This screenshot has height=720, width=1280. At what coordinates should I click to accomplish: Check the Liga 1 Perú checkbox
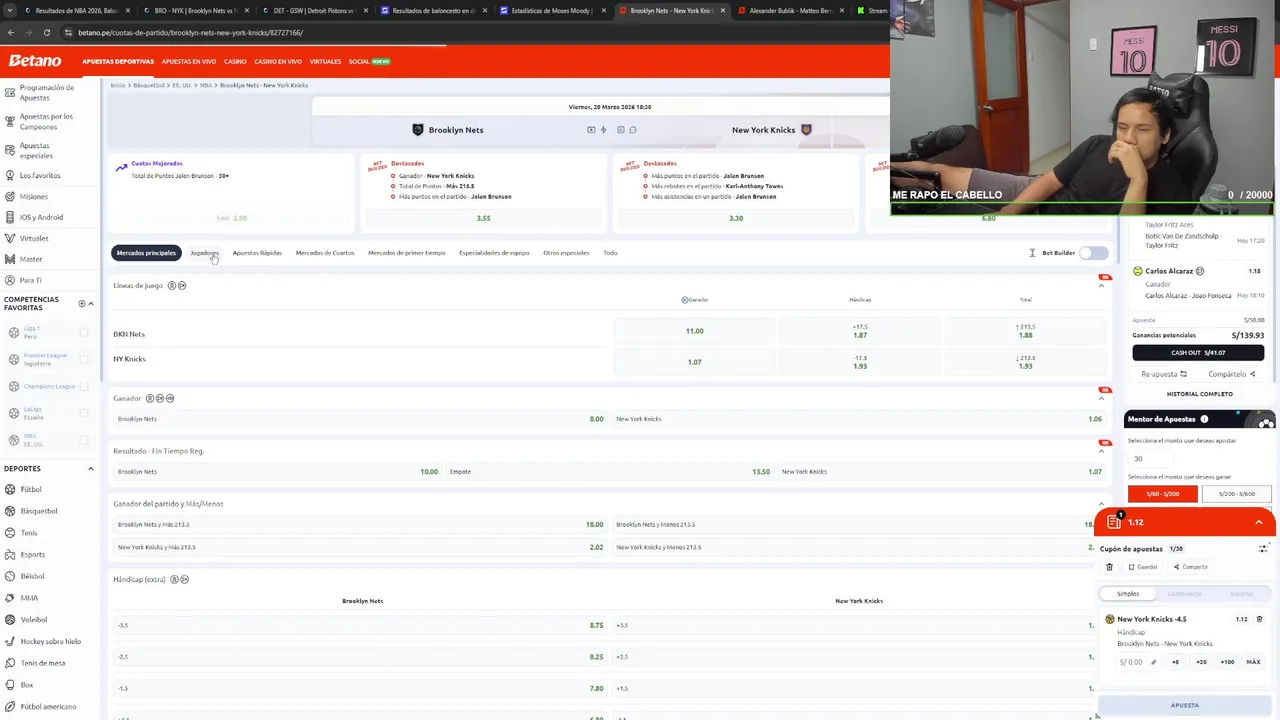click(x=84, y=333)
